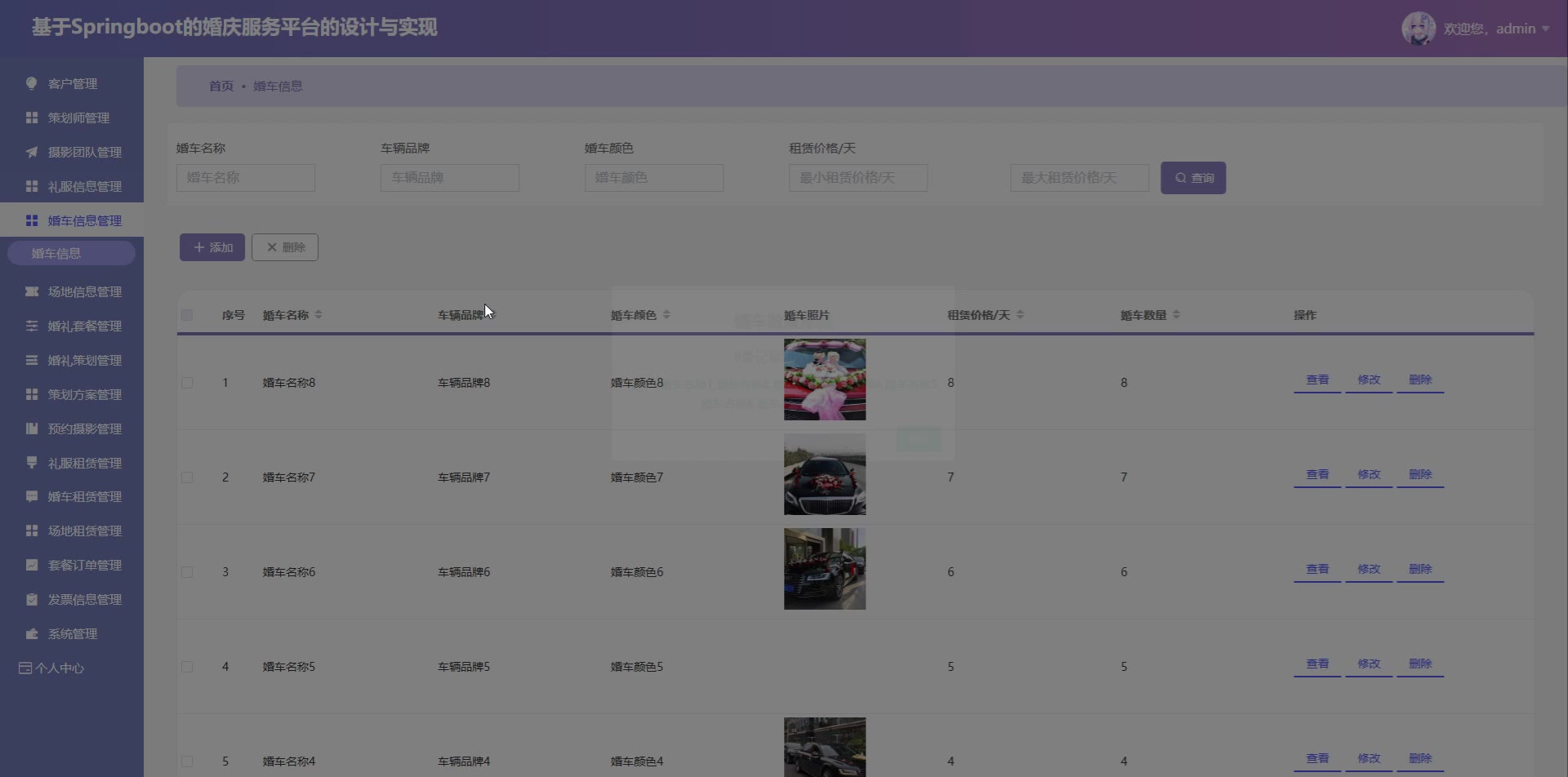Click the 婚礼套餐管理 sliders icon
Screen dimensions: 1568x777
(x=32, y=326)
